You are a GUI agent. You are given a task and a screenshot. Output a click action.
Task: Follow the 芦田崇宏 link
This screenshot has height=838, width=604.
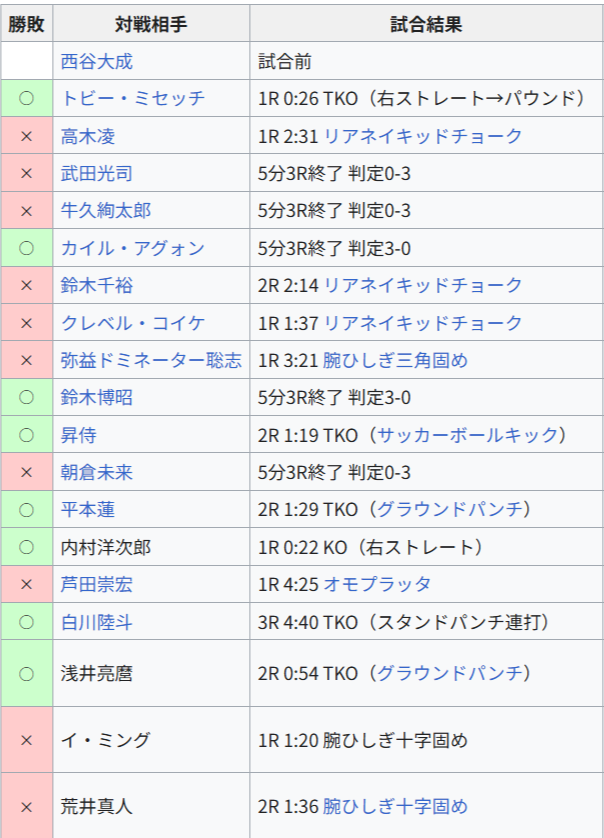tap(96, 584)
